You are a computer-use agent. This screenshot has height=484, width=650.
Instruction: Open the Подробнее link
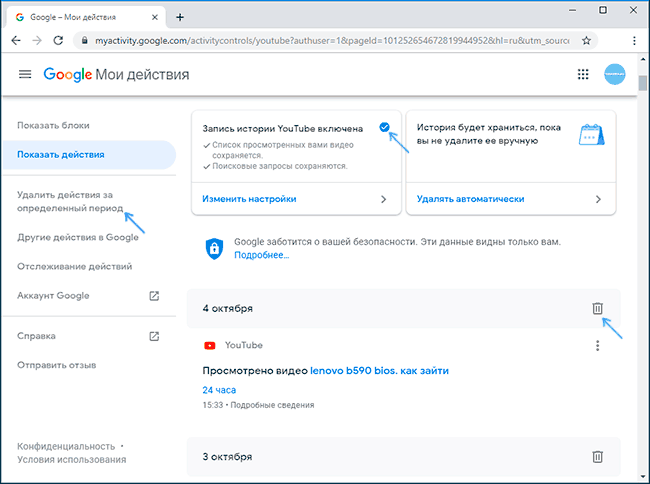point(261,256)
